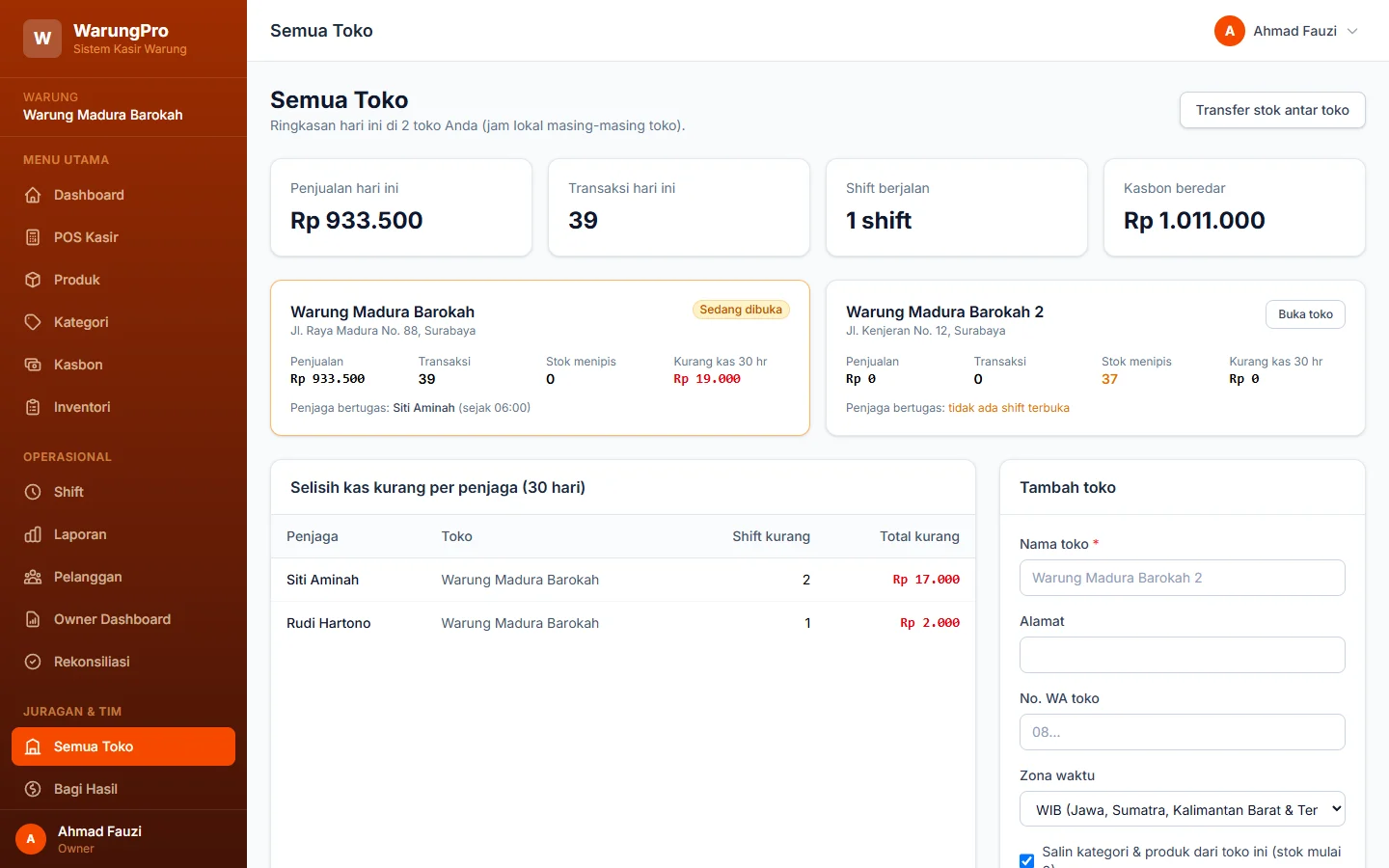Click the Penjualan hari ini Rp 933.500 value
This screenshot has width=1389, height=868.
[x=357, y=221]
